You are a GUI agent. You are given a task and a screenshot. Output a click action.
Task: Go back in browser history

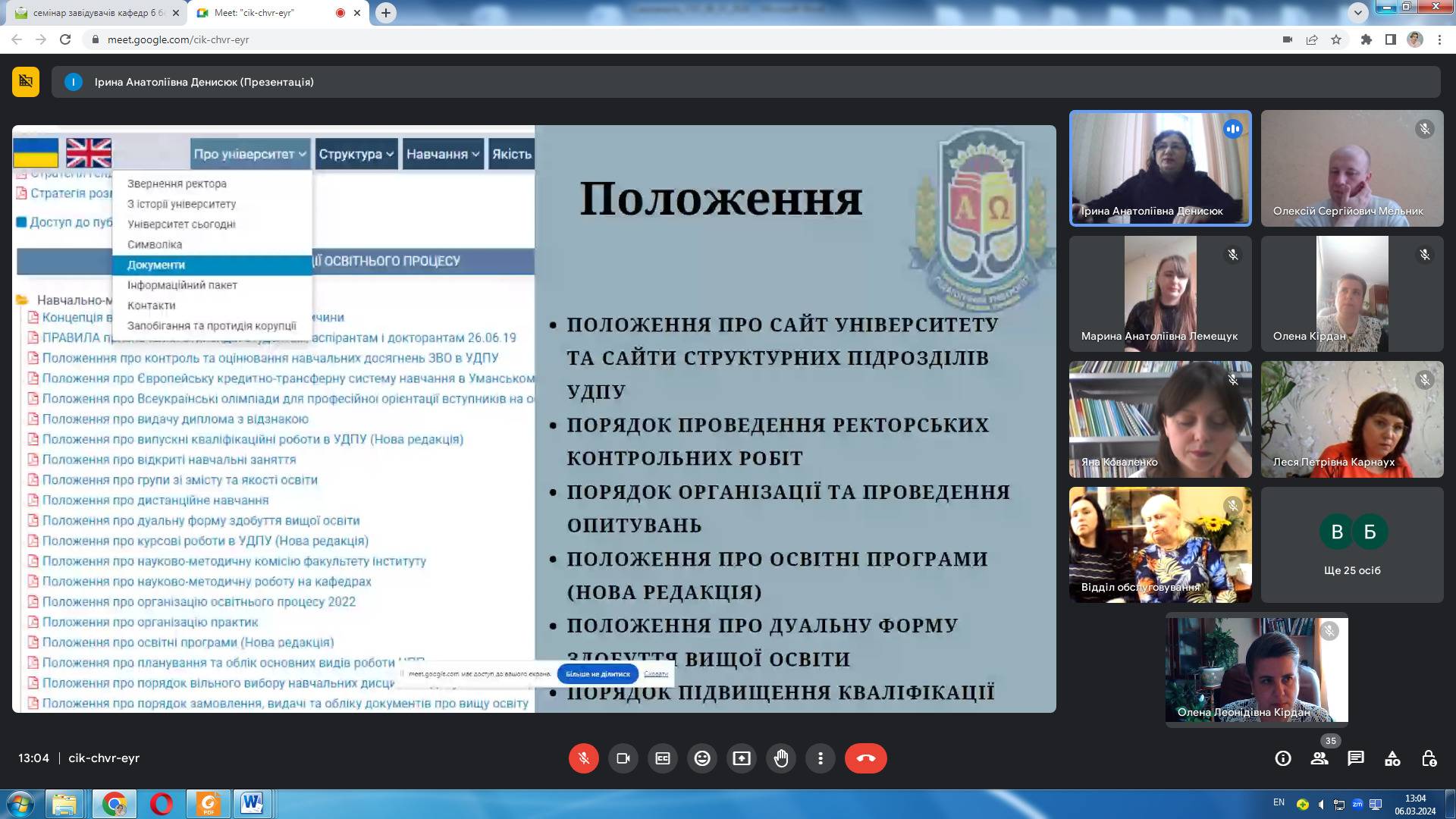click(17, 39)
